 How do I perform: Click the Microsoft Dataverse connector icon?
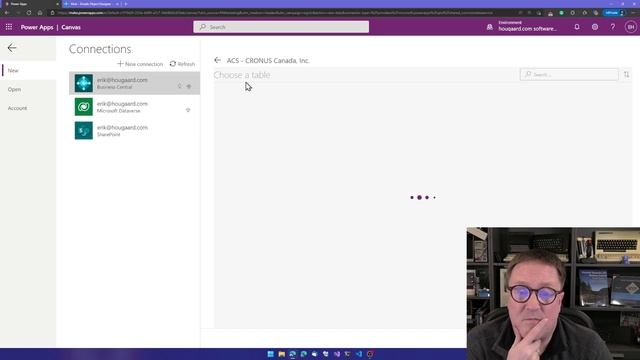point(84,107)
